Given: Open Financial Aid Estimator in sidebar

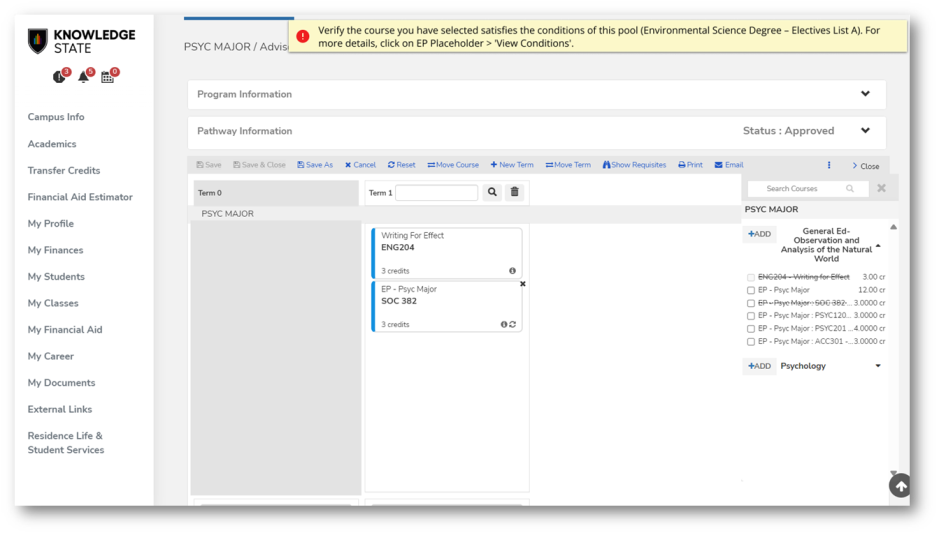Looking at the screenshot, I should (x=80, y=197).
